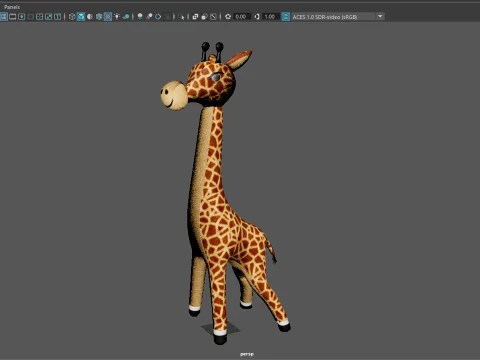Click the dimmed Gate Mask icon
Screen dimensions: 480x360
pyautogui.click(x=31, y=16)
